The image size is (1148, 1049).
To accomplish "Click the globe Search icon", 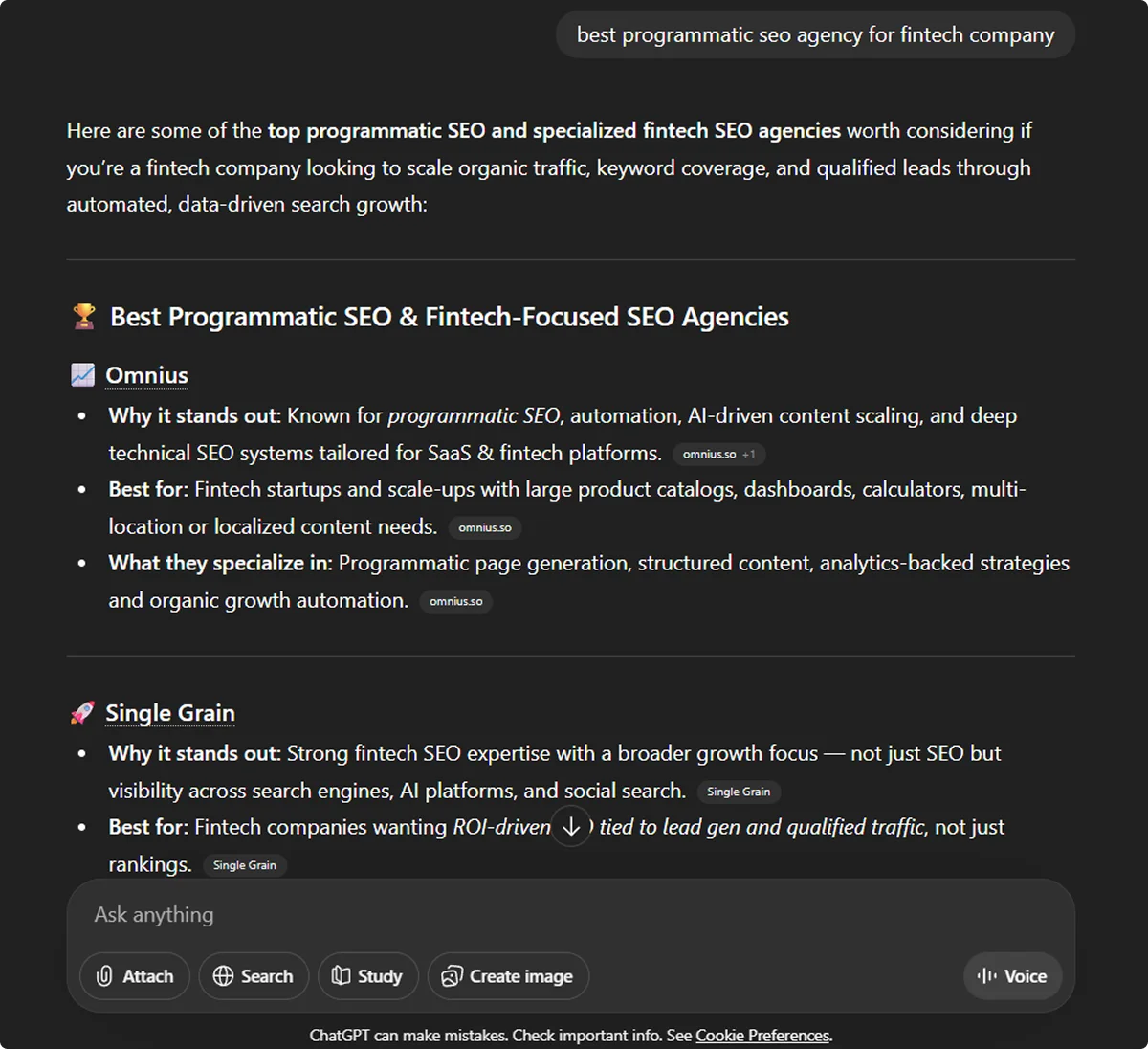I will coord(223,976).
